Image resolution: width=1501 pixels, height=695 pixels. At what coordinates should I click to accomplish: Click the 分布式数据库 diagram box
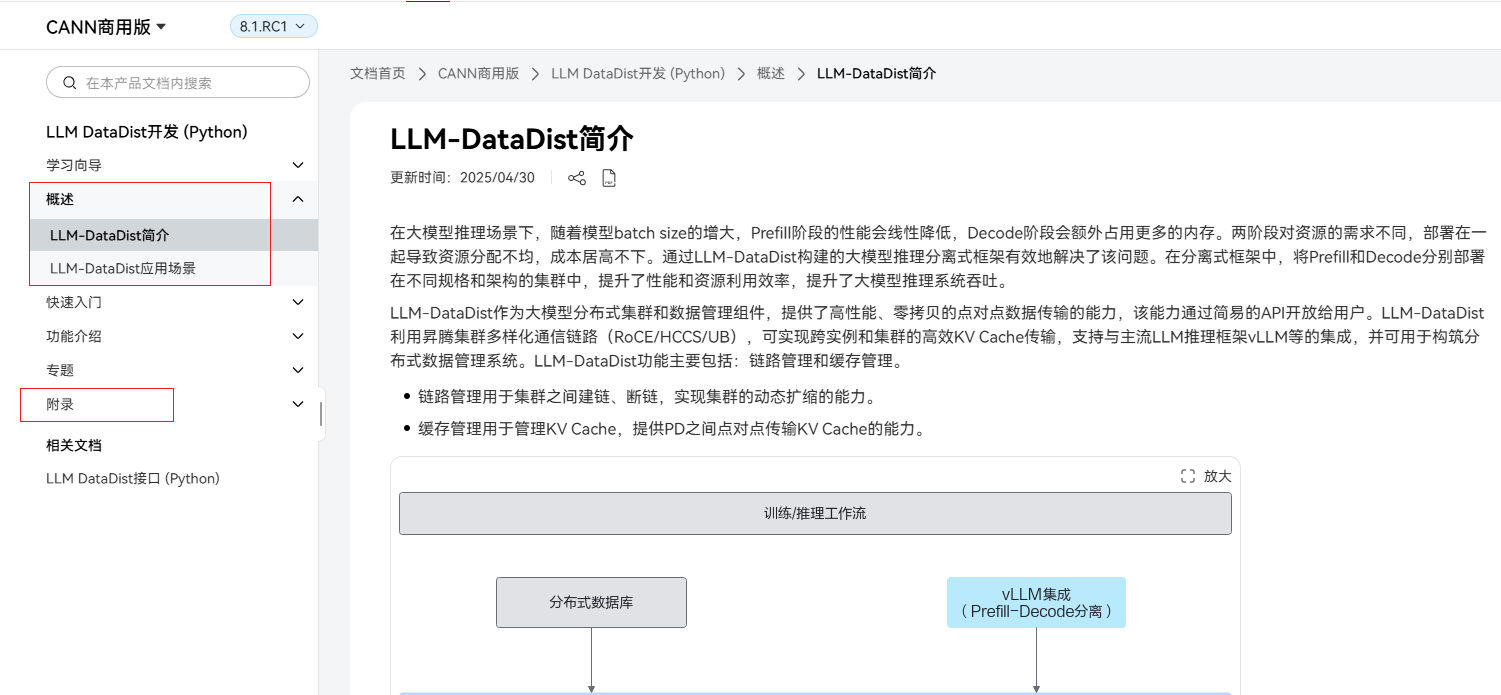tap(591, 602)
